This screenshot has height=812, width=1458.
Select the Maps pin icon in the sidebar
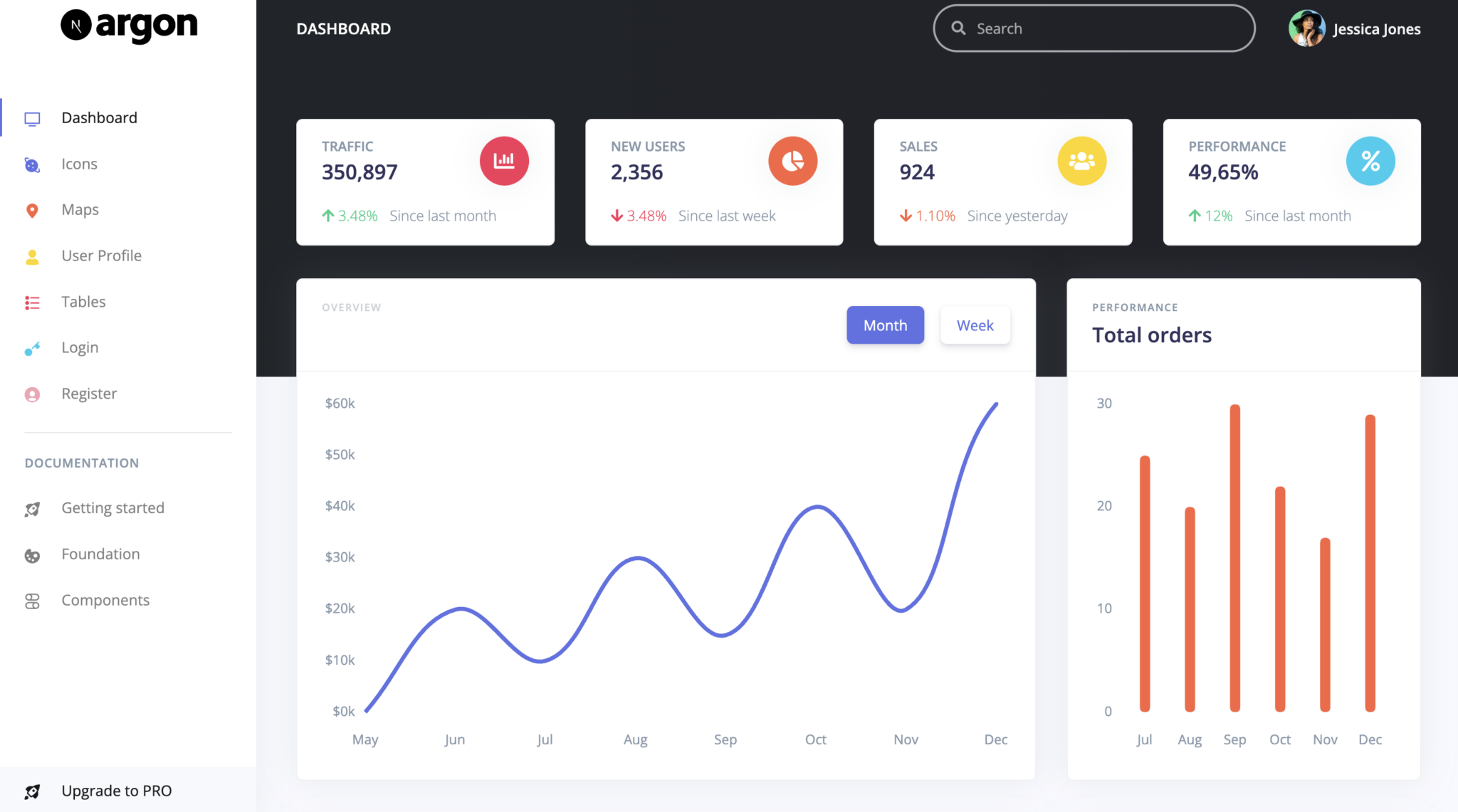tap(32, 209)
